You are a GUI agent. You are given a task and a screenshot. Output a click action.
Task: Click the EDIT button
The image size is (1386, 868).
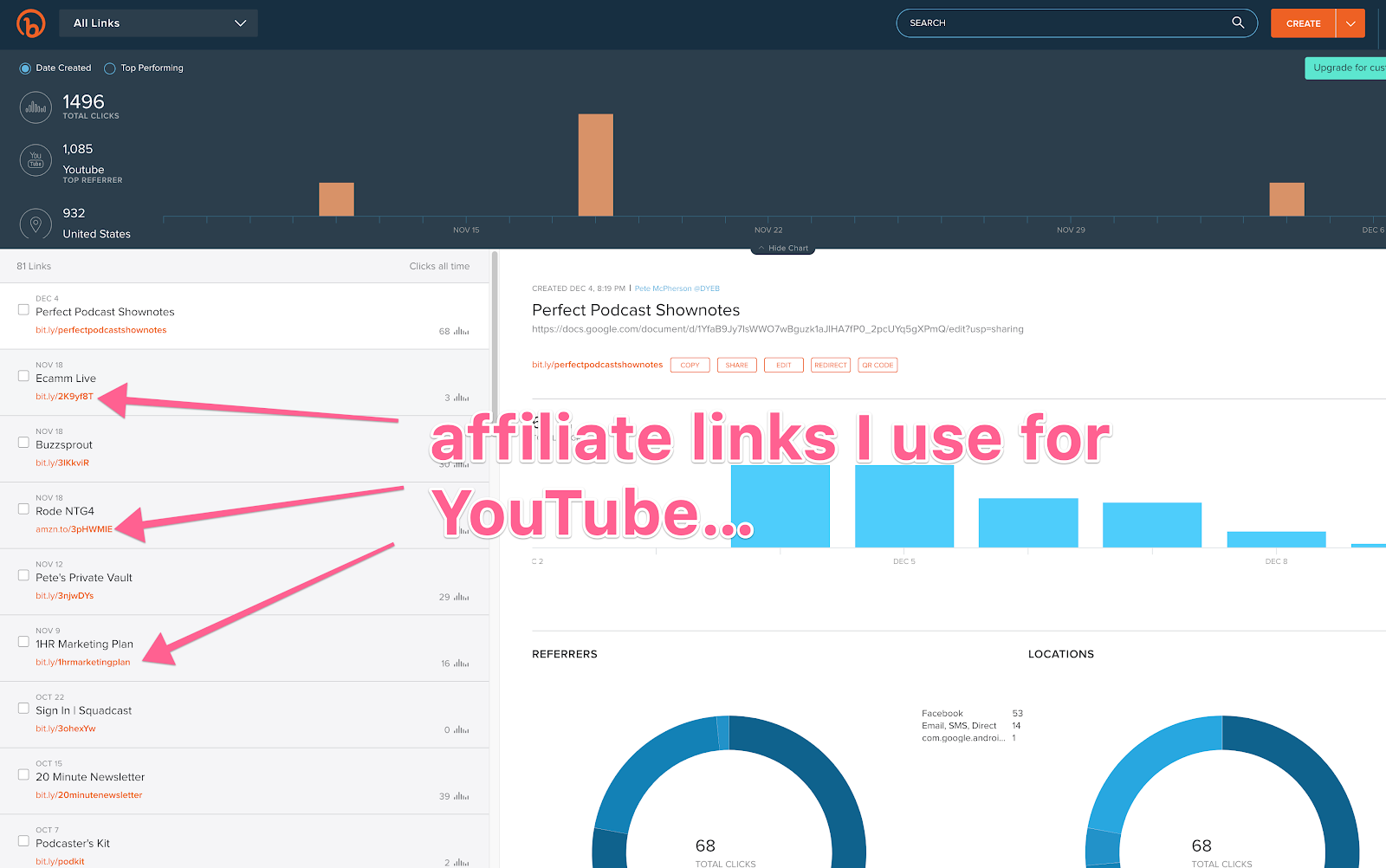pyautogui.click(x=783, y=366)
